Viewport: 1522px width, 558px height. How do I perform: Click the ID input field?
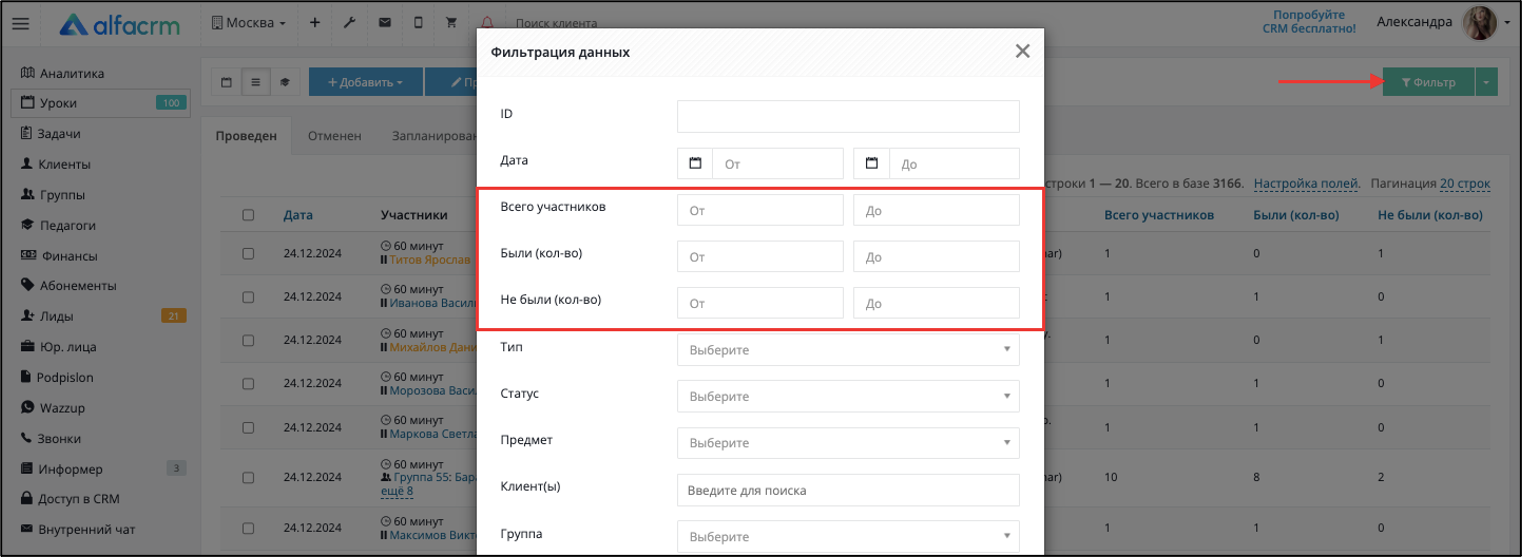(848, 116)
